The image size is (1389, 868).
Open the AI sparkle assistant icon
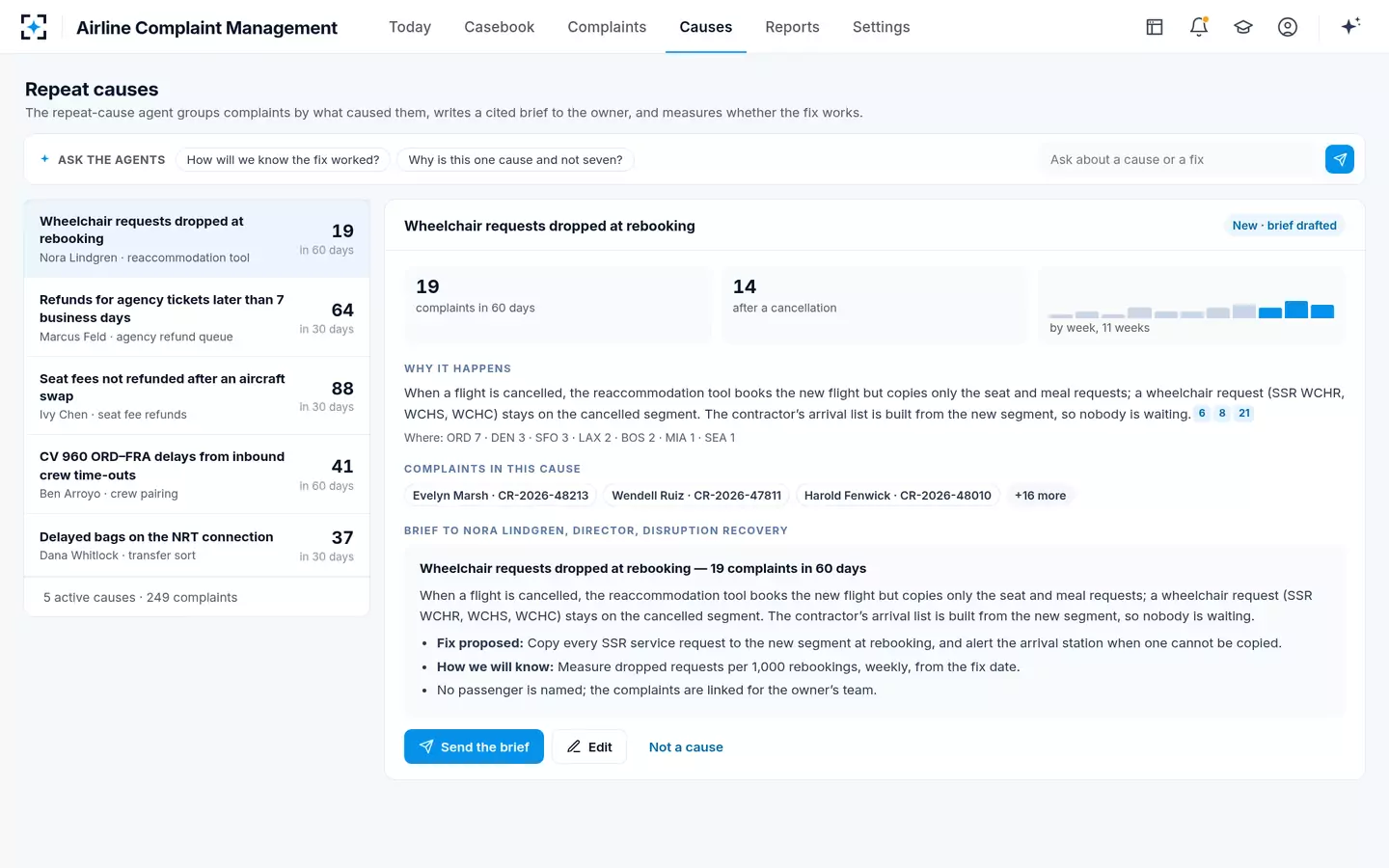pyautogui.click(x=1350, y=26)
